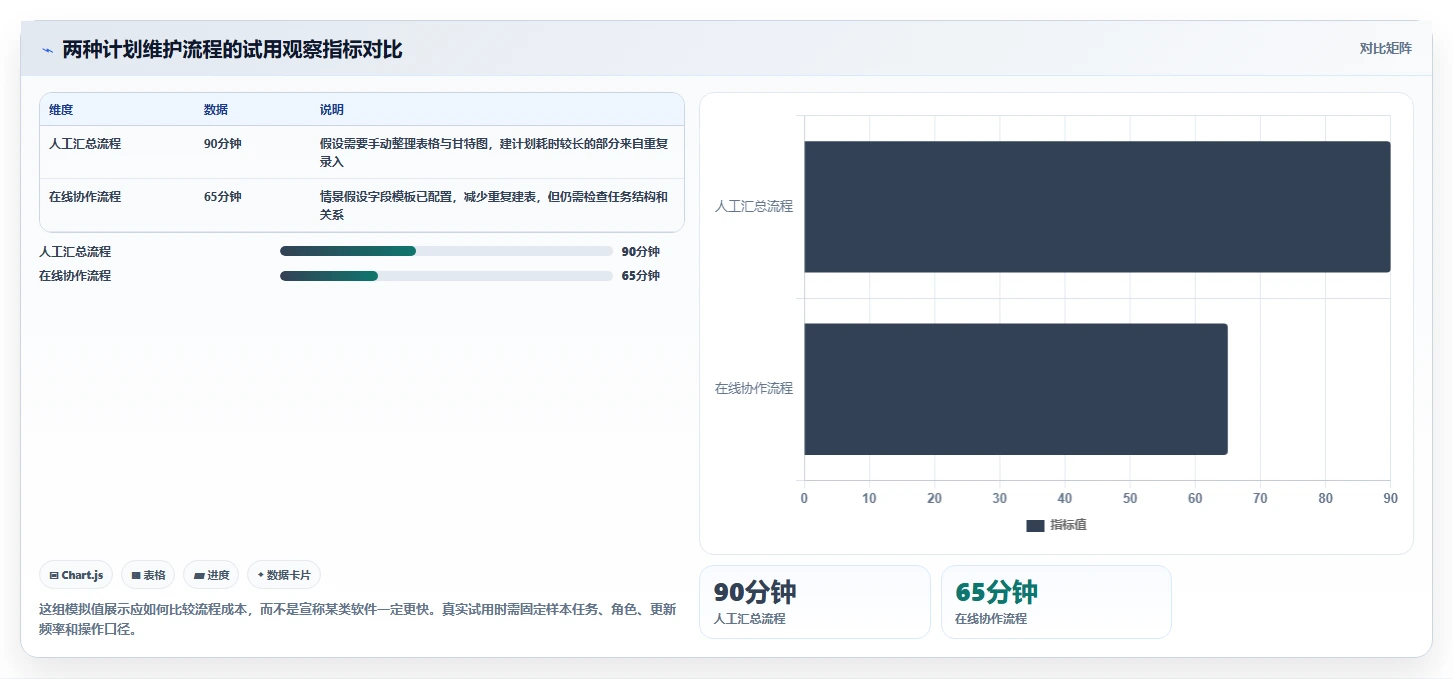
Task: Click the 对比矩阵 label in header
Action: click(1385, 48)
